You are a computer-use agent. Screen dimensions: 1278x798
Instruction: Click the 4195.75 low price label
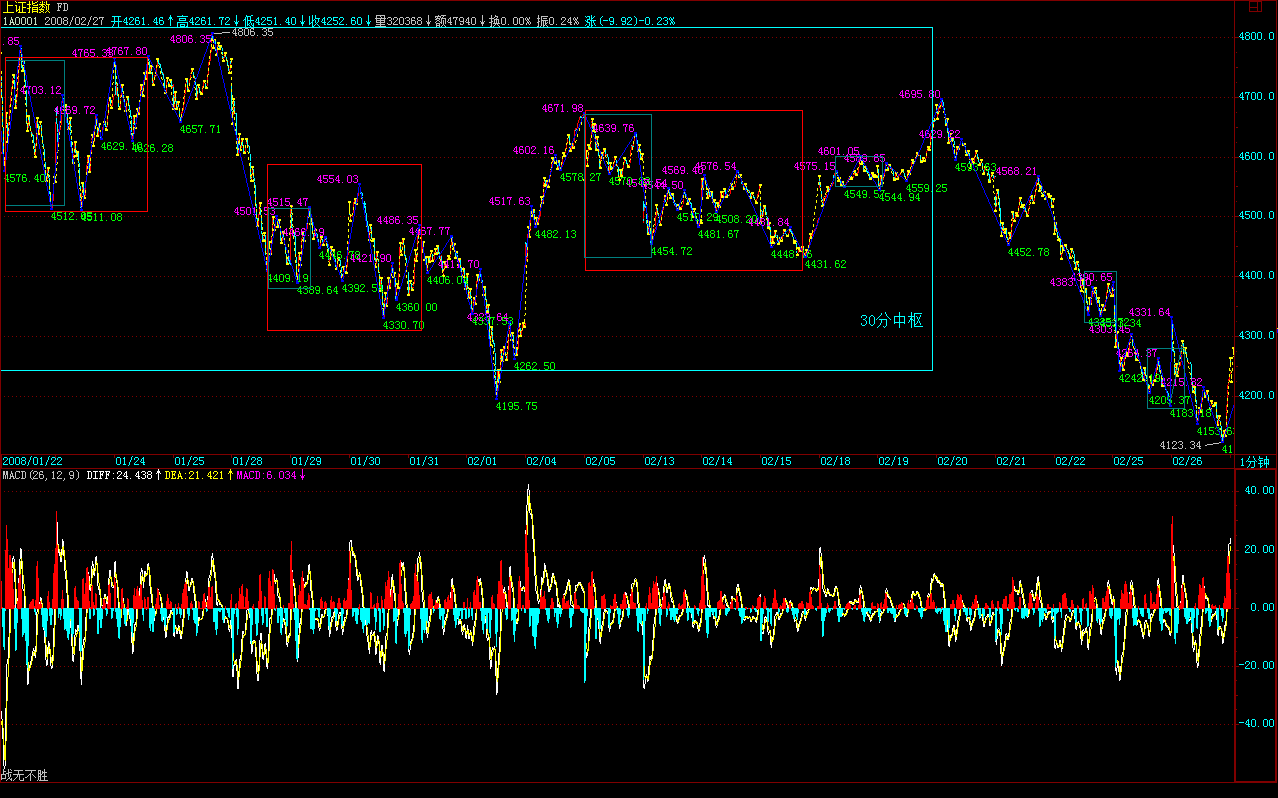[x=516, y=406]
